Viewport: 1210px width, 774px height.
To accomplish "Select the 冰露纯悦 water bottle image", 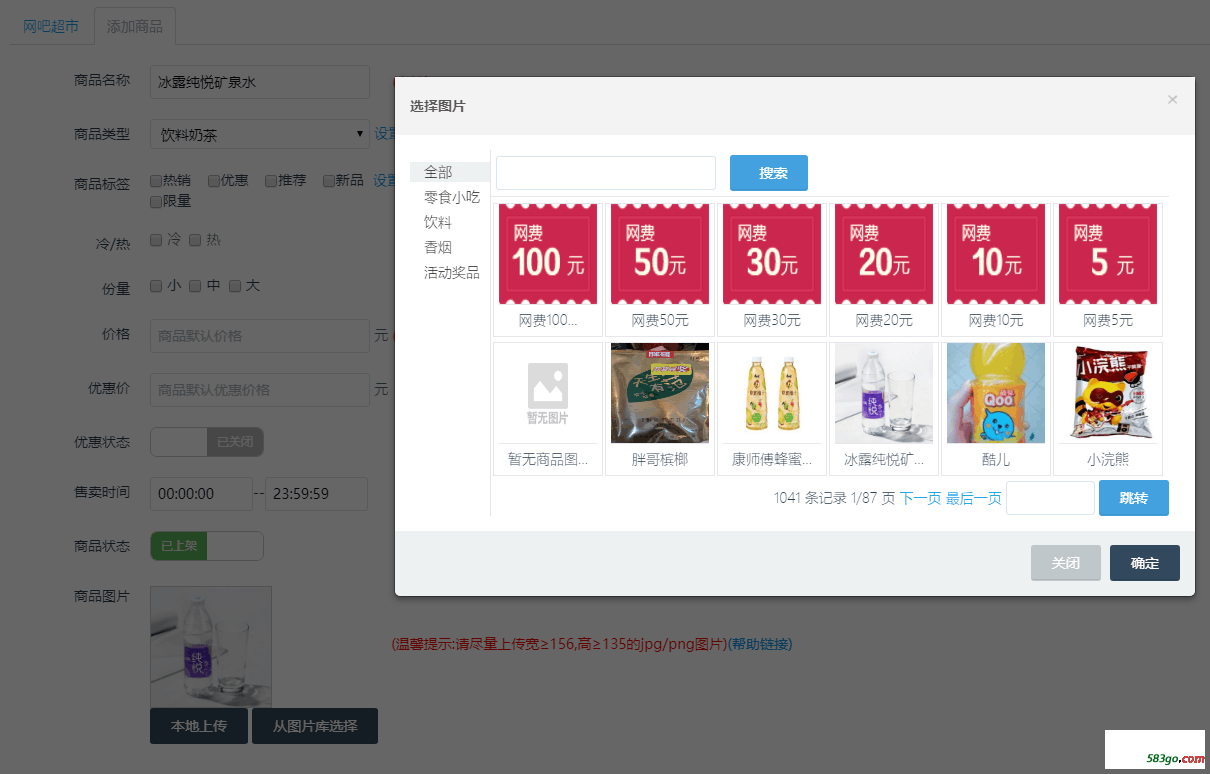I will click(884, 393).
